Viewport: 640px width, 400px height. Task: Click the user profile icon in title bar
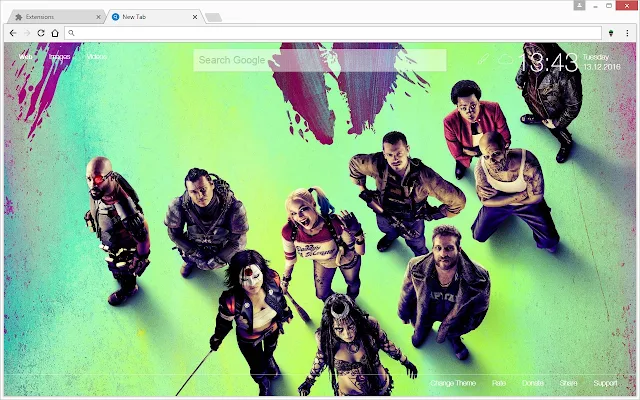point(579,5)
